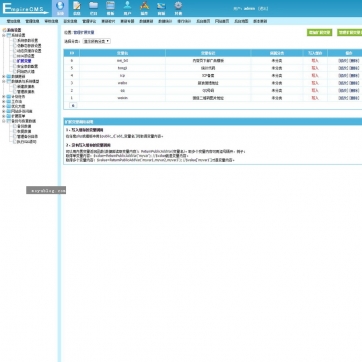Open the 商城 shop icon menu
The height and width of the screenshot is (362, 362).
point(161,8)
